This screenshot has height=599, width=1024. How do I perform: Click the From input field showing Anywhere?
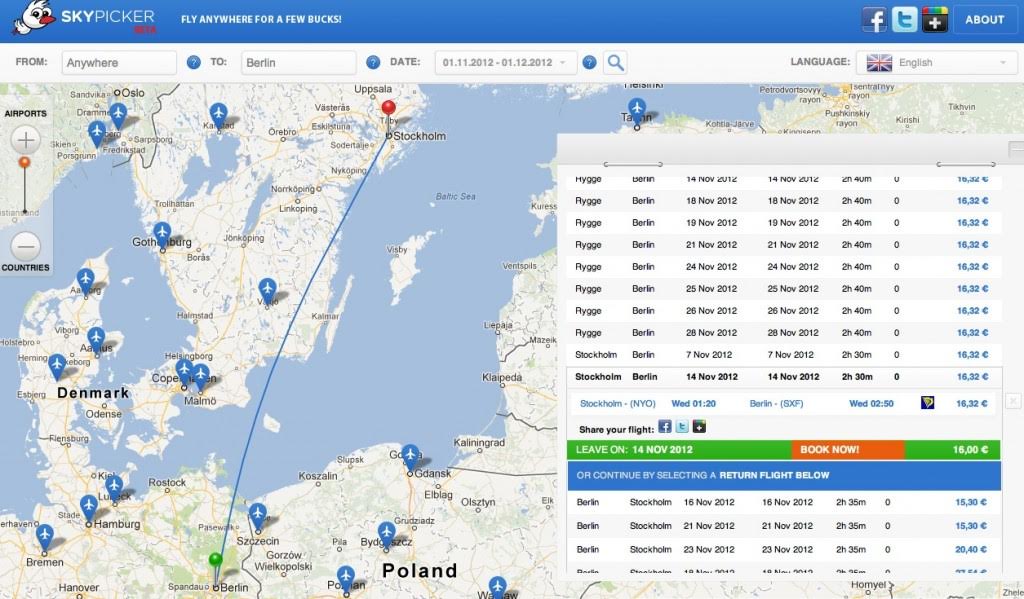click(119, 63)
